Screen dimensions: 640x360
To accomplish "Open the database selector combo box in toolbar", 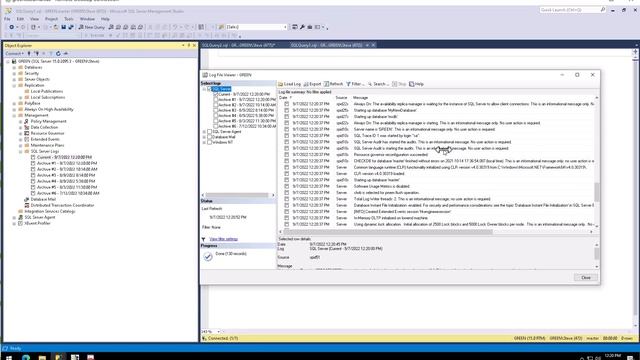I will tap(256, 27).
